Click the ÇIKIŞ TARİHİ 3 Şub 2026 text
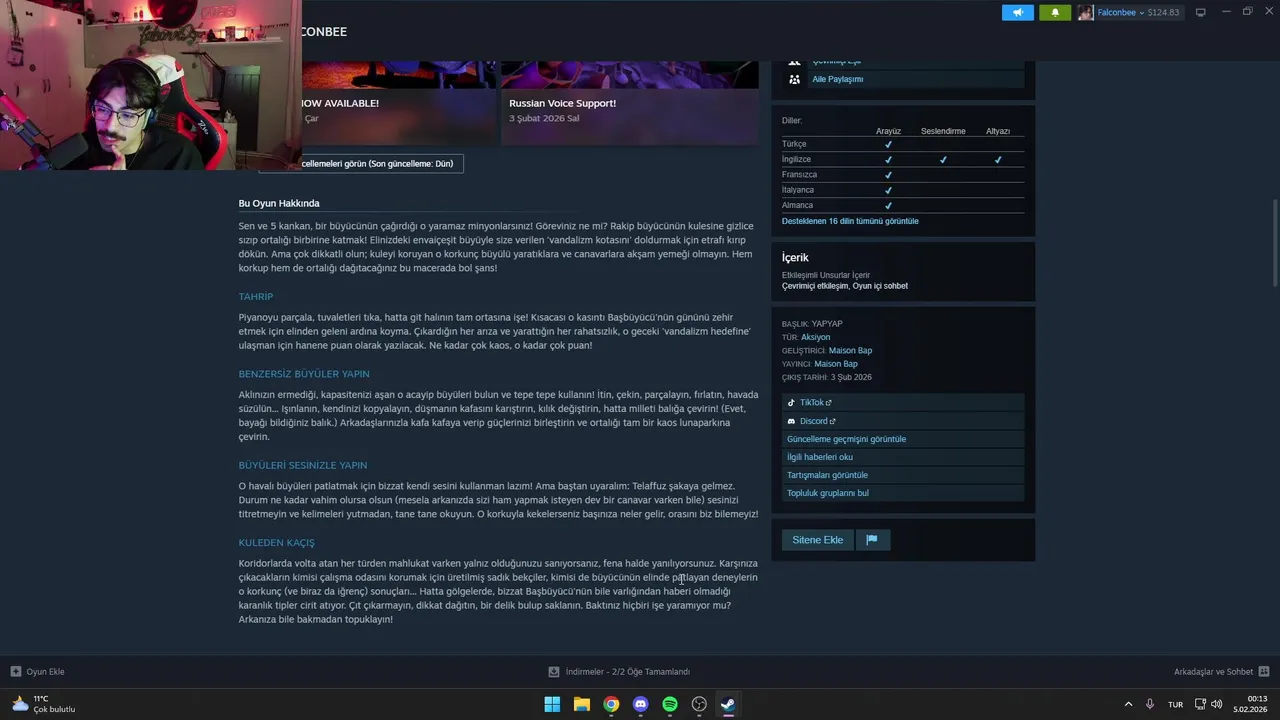This screenshot has height=720, width=1280. point(827,378)
